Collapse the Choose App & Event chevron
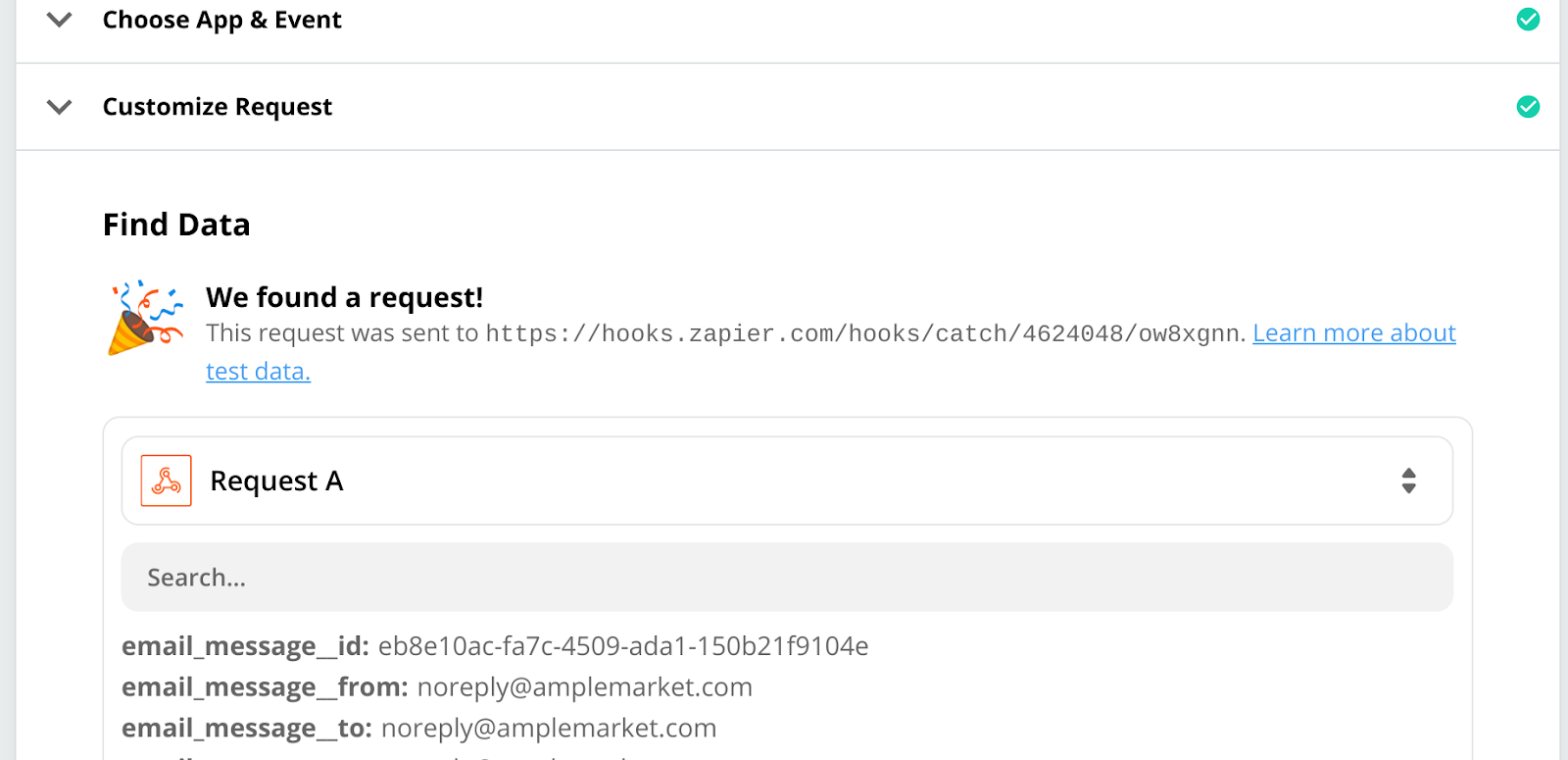The width and height of the screenshot is (1568, 760). coord(60,20)
